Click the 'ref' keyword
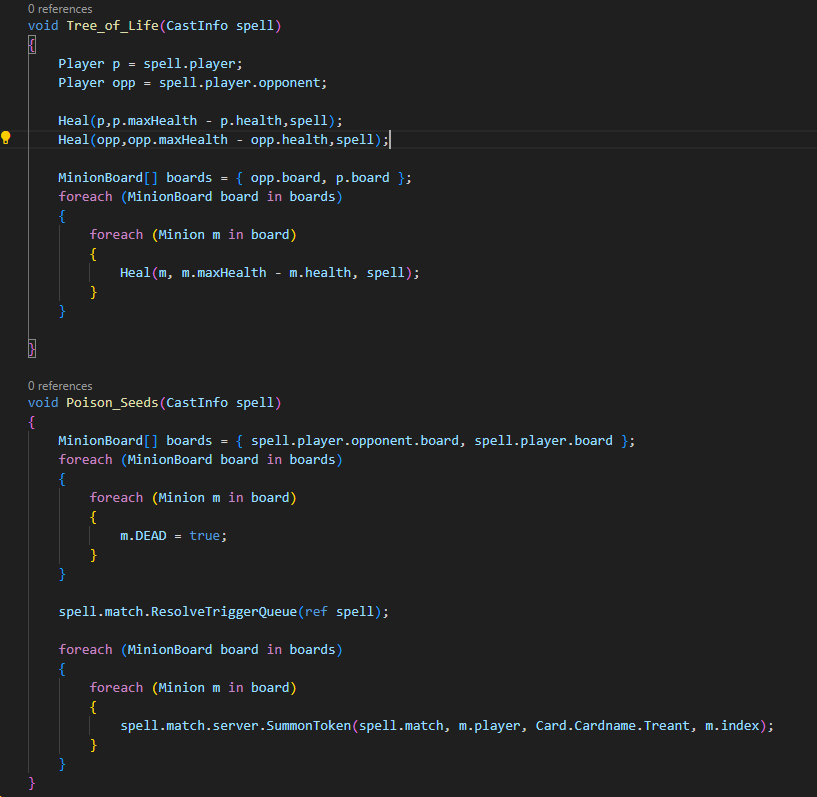This screenshot has height=797, width=817. click(316, 612)
